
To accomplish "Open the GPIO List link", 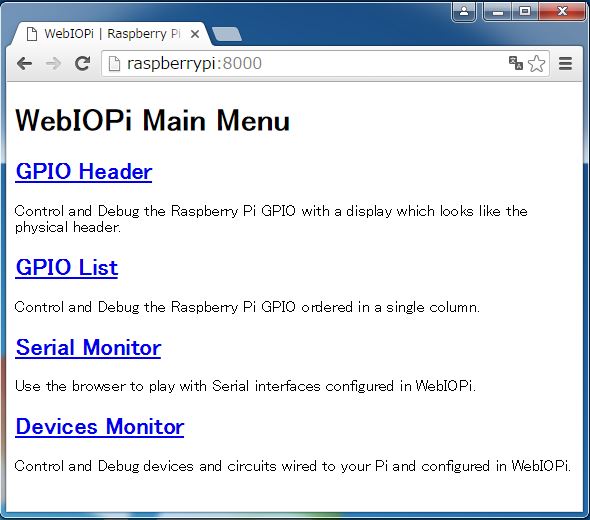I will [x=67, y=268].
